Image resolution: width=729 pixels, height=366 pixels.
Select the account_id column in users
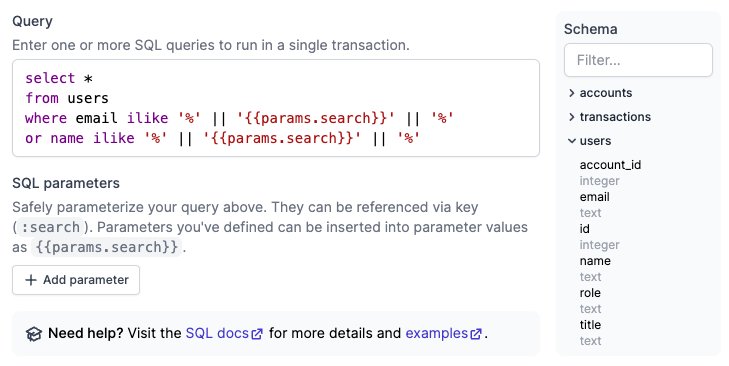click(610, 165)
